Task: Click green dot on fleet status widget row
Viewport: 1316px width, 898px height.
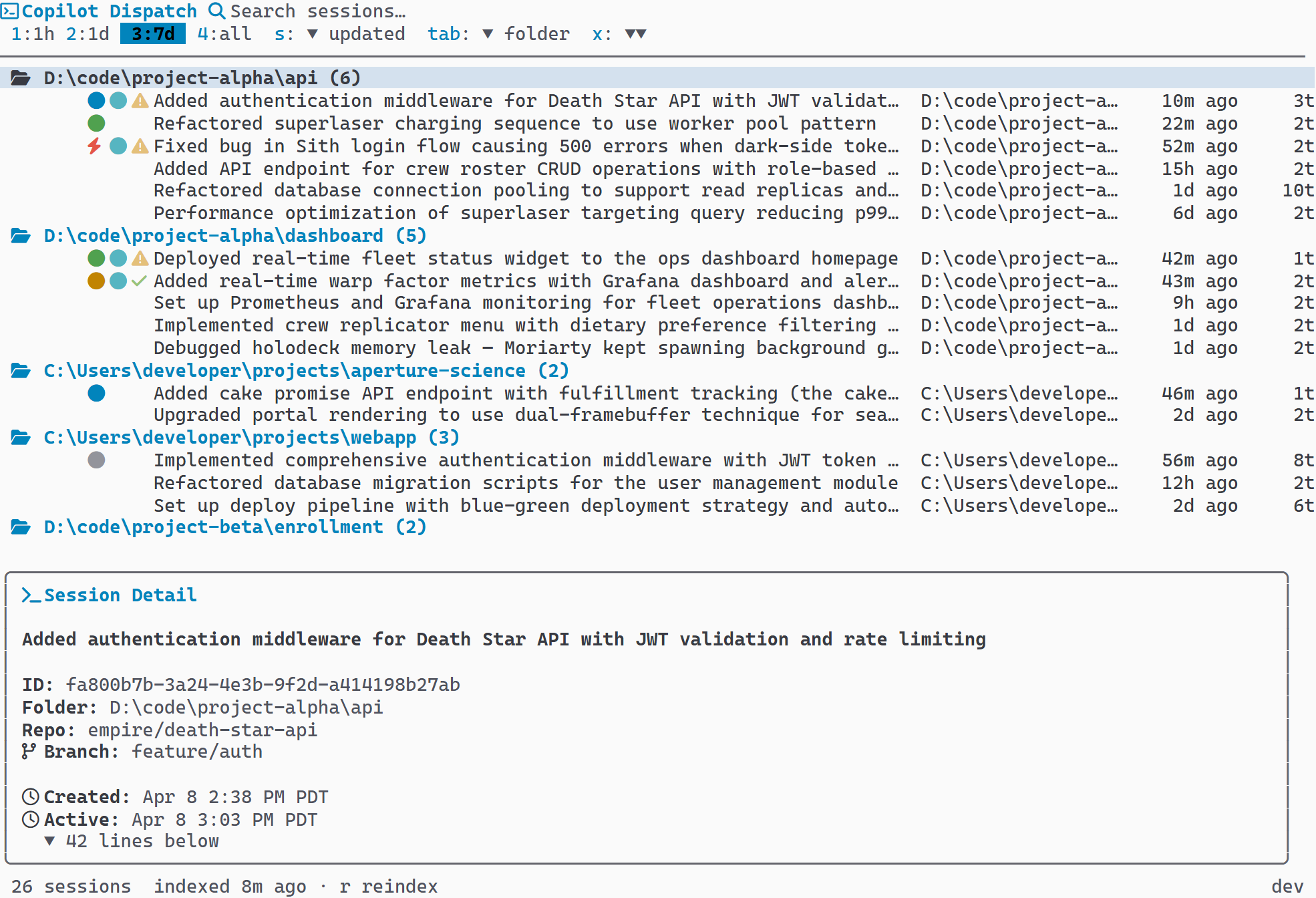Action: pos(96,259)
